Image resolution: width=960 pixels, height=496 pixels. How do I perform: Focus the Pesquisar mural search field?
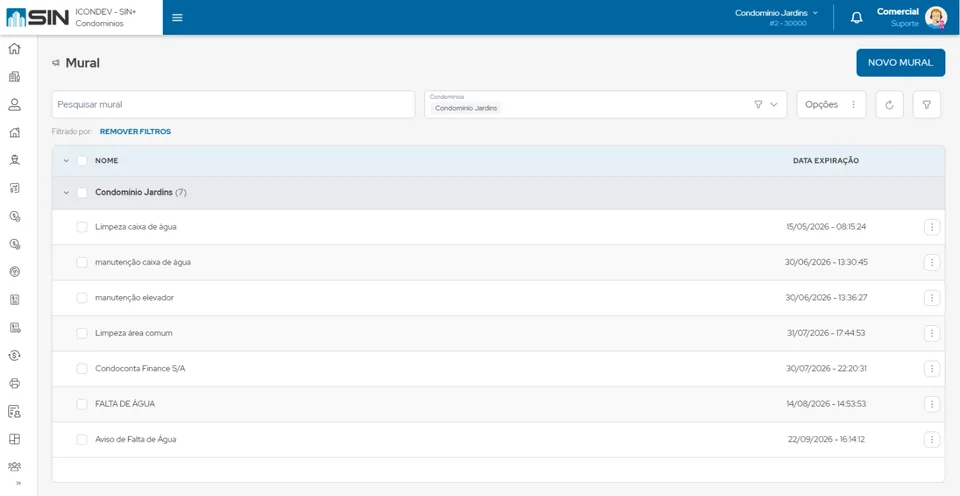pos(233,105)
